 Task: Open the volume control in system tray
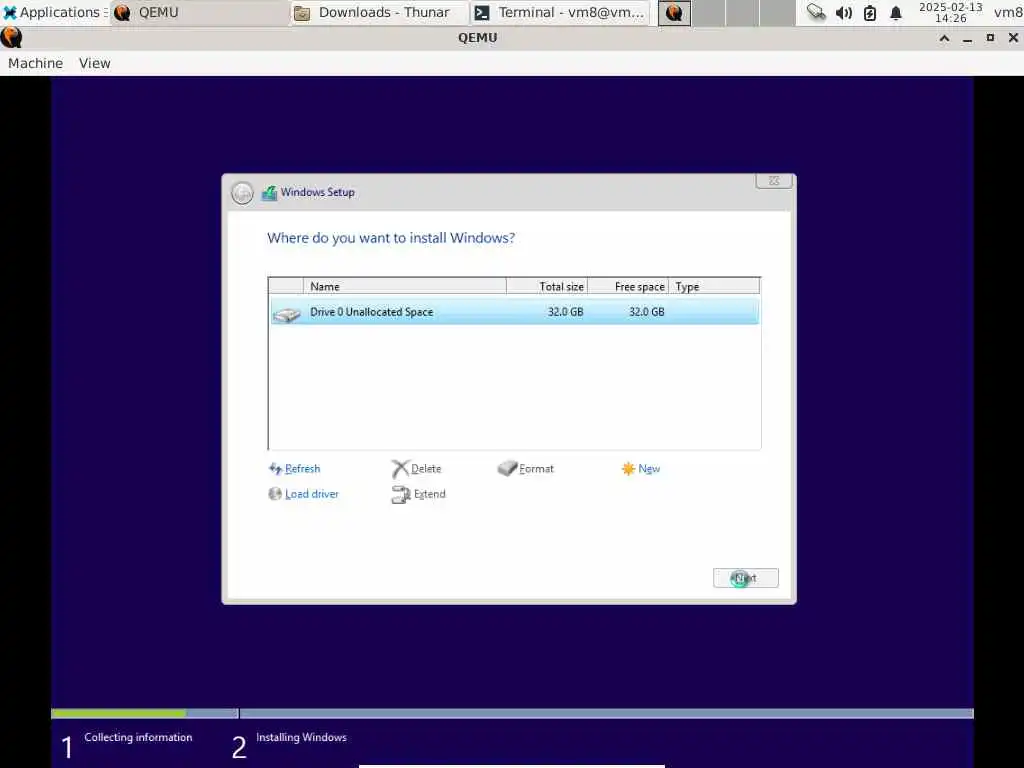click(844, 12)
